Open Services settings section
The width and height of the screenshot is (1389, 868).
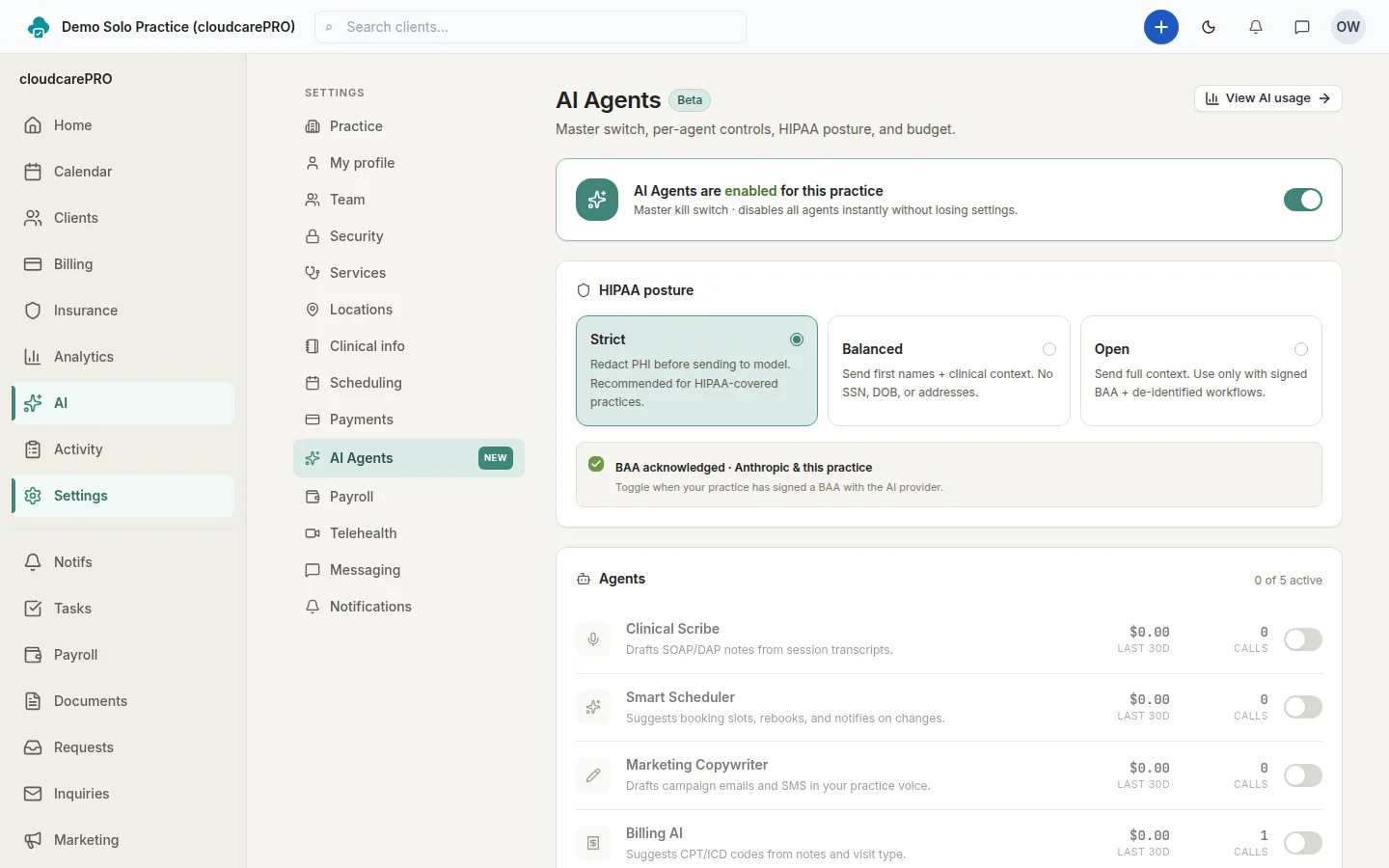[409, 273]
